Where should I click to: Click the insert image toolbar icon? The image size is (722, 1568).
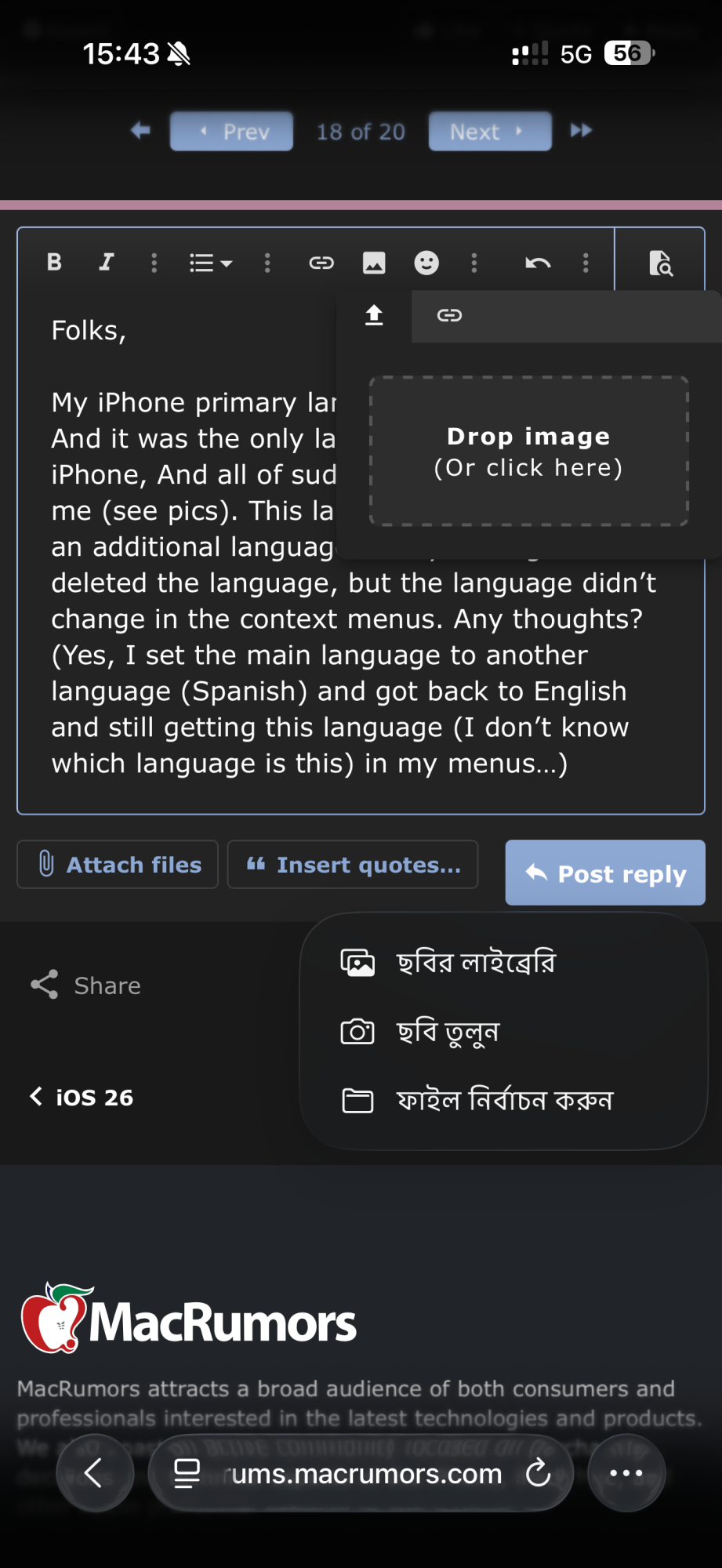pos(374,263)
